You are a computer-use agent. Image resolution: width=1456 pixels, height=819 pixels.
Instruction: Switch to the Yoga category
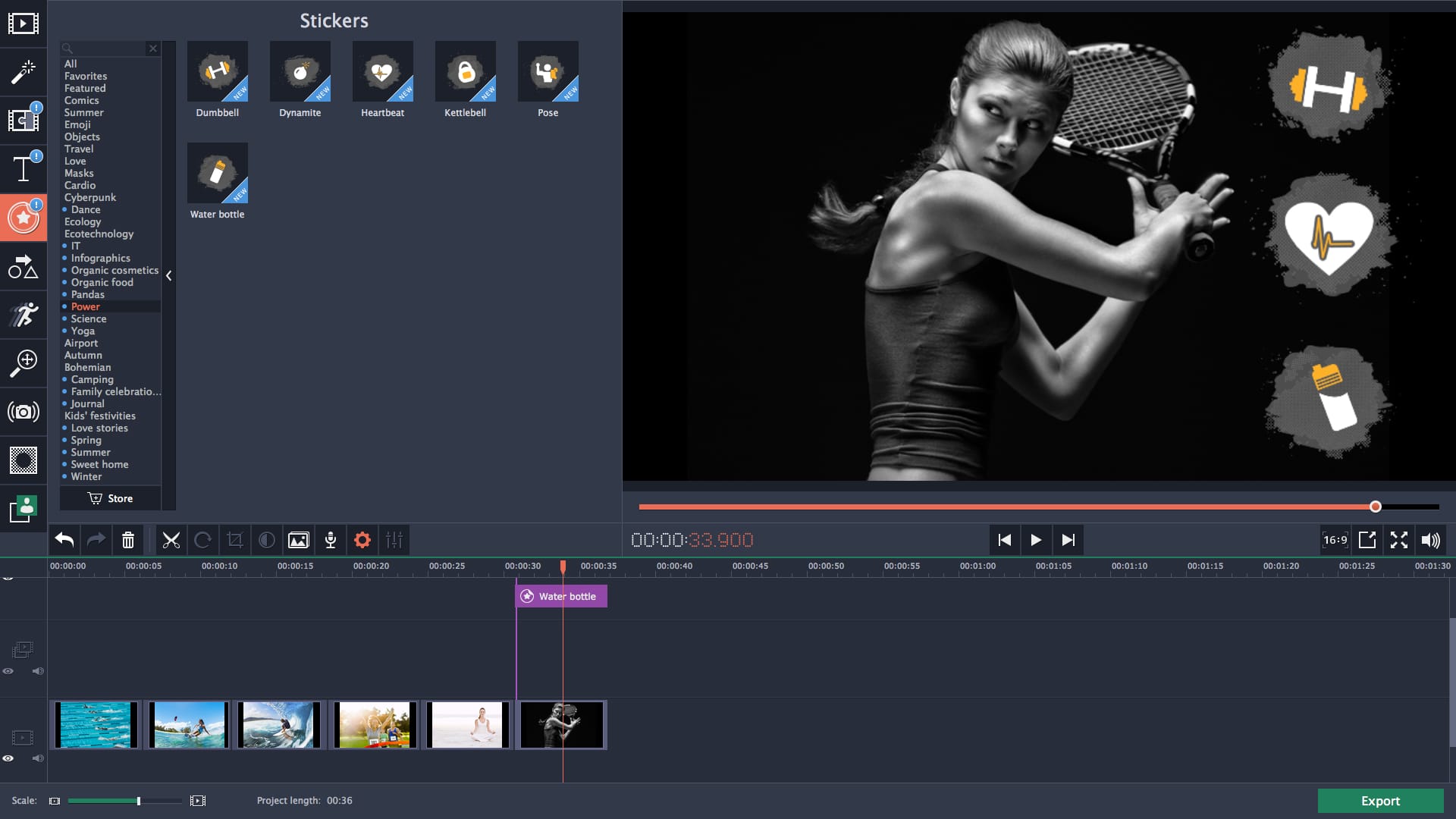[x=82, y=331]
